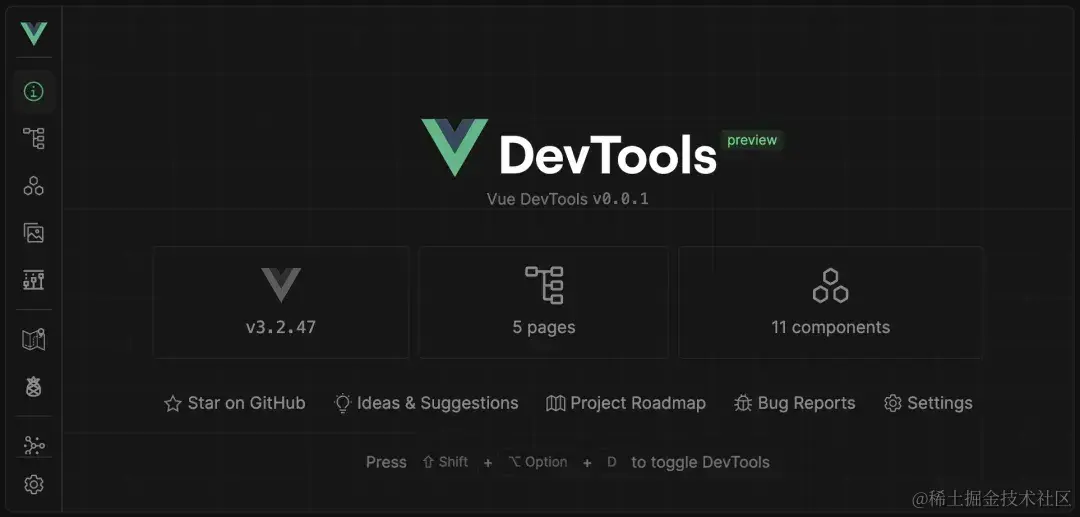Open Ideas & Suggestions link
The width and height of the screenshot is (1080, 517).
pyautogui.click(x=426, y=403)
